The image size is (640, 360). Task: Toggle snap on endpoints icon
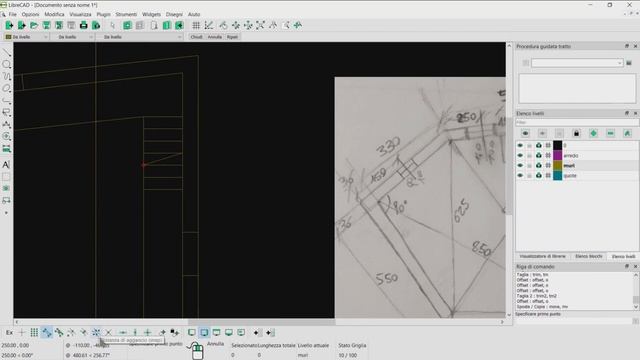[x=47, y=333]
